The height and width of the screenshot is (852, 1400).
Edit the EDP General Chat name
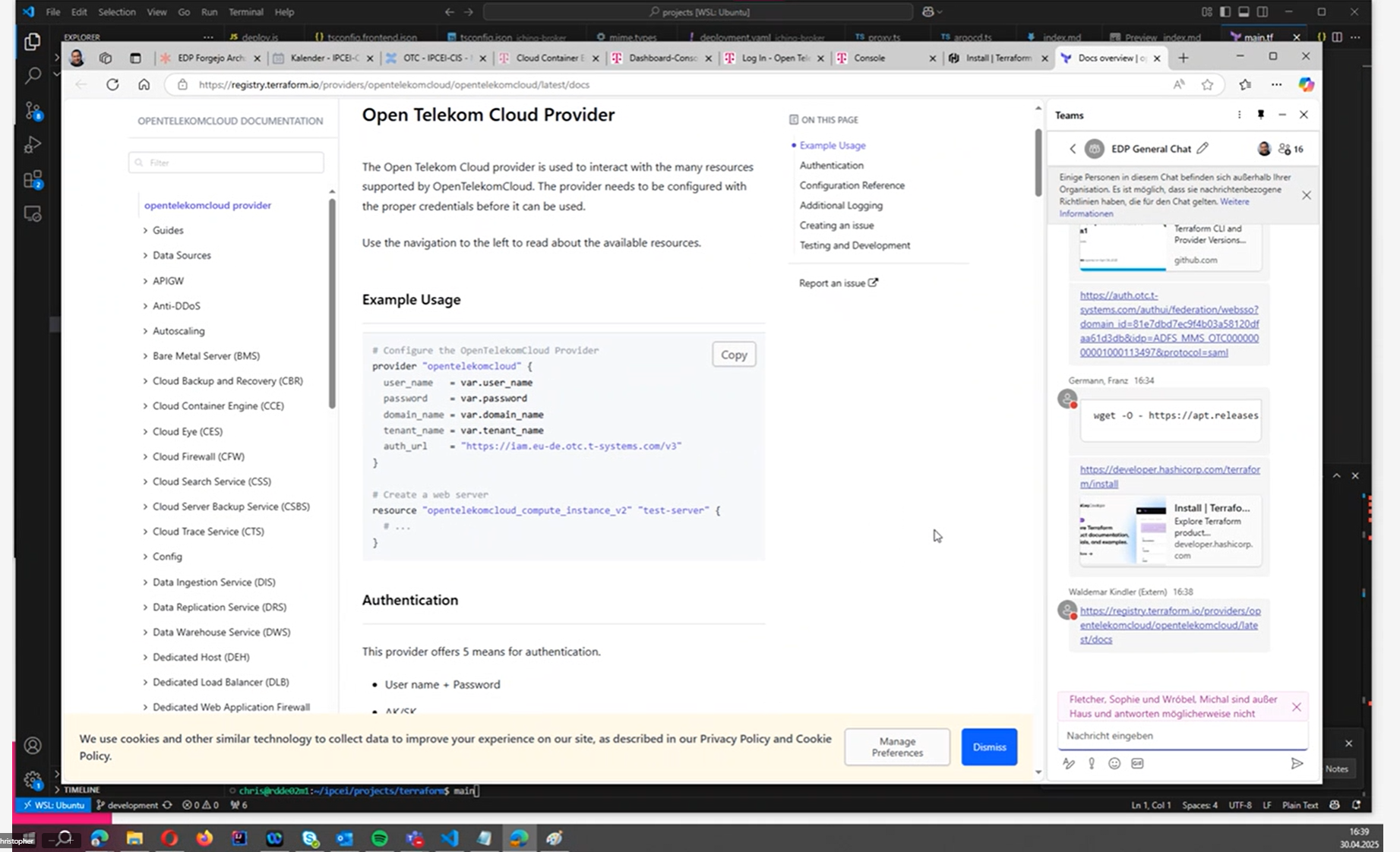click(x=1202, y=148)
